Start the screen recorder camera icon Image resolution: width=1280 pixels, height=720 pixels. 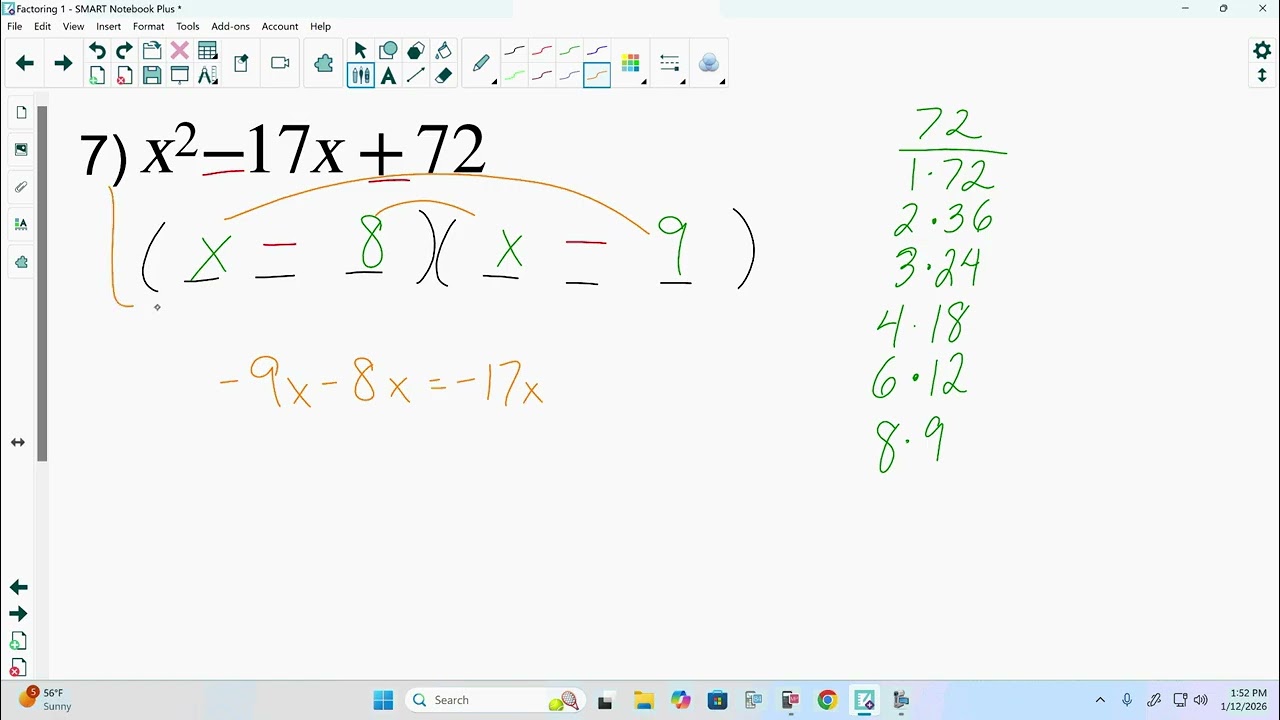point(280,63)
